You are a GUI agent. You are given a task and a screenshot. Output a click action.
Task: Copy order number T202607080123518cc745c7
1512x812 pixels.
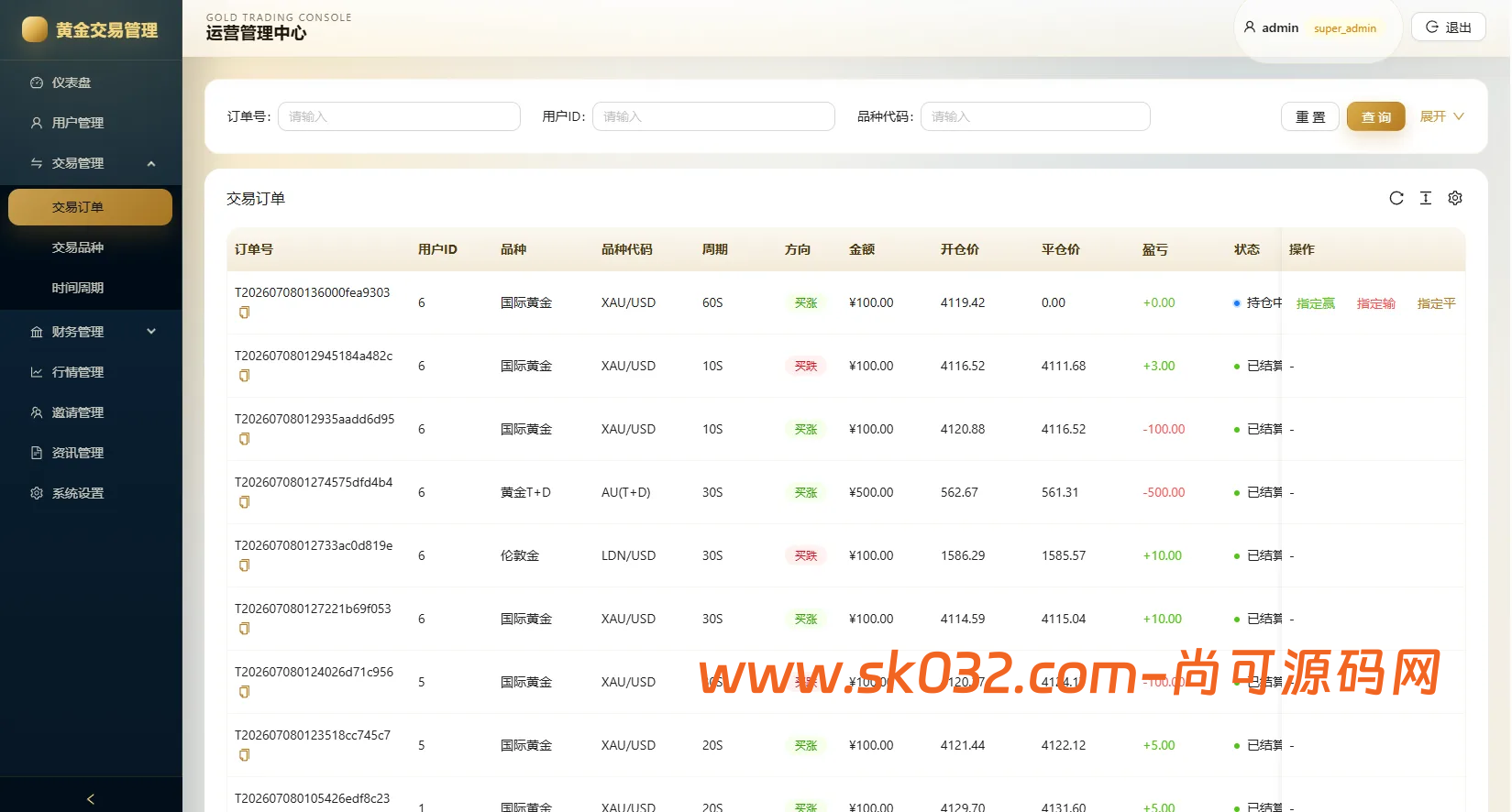(244, 755)
